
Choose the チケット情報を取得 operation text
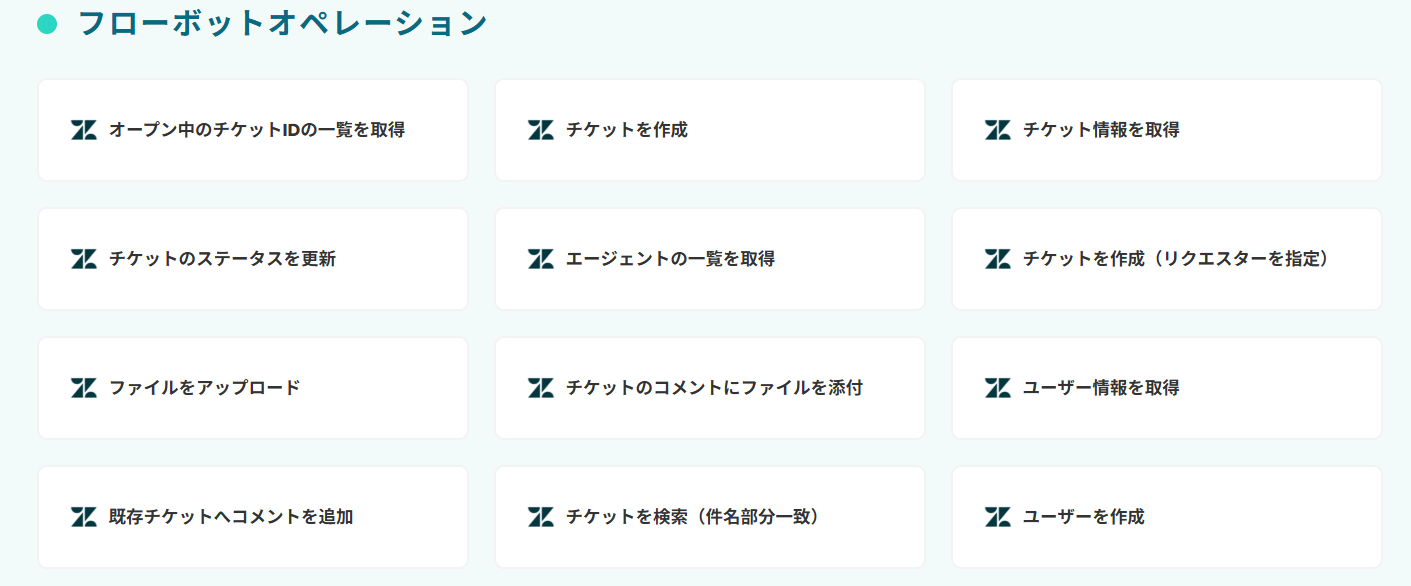click(1101, 130)
